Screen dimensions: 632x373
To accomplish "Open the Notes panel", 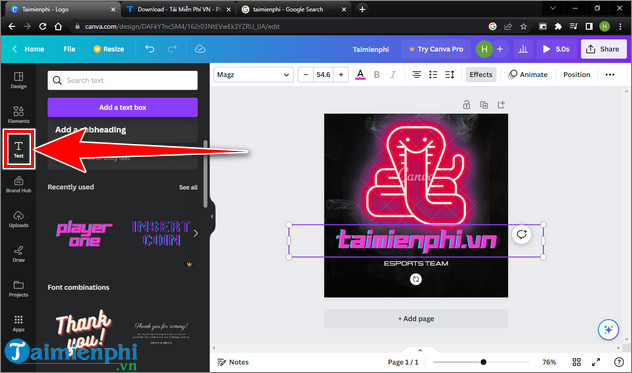I will coord(233,362).
